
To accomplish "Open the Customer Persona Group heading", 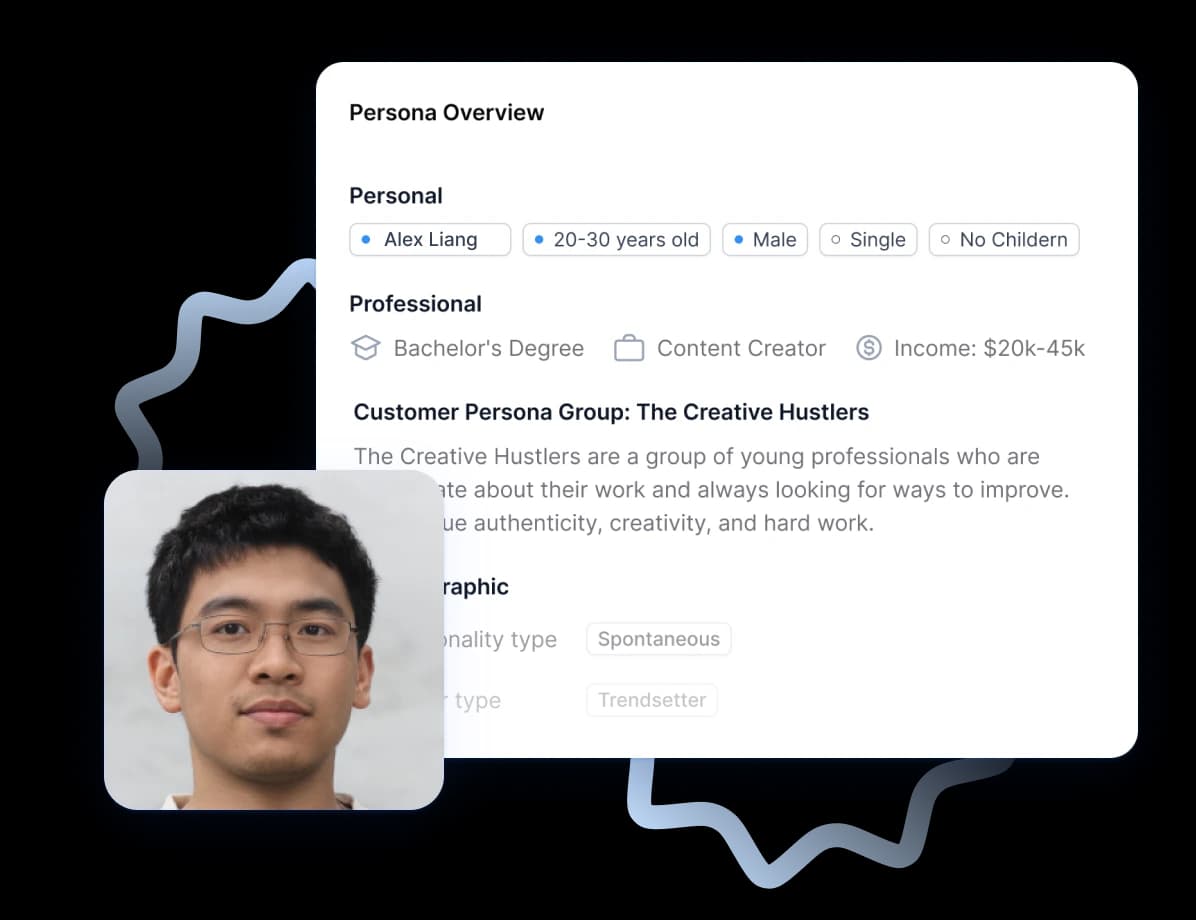I will [x=611, y=412].
